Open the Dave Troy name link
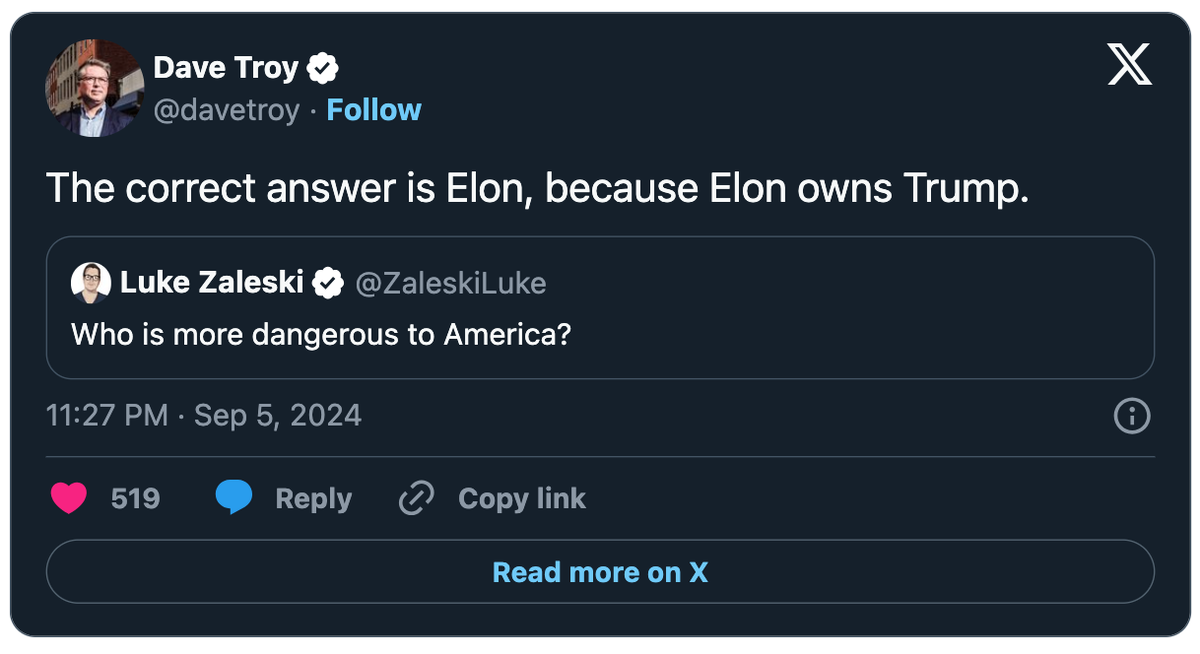1200x654 pixels. pyautogui.click(x=226, y=68)
